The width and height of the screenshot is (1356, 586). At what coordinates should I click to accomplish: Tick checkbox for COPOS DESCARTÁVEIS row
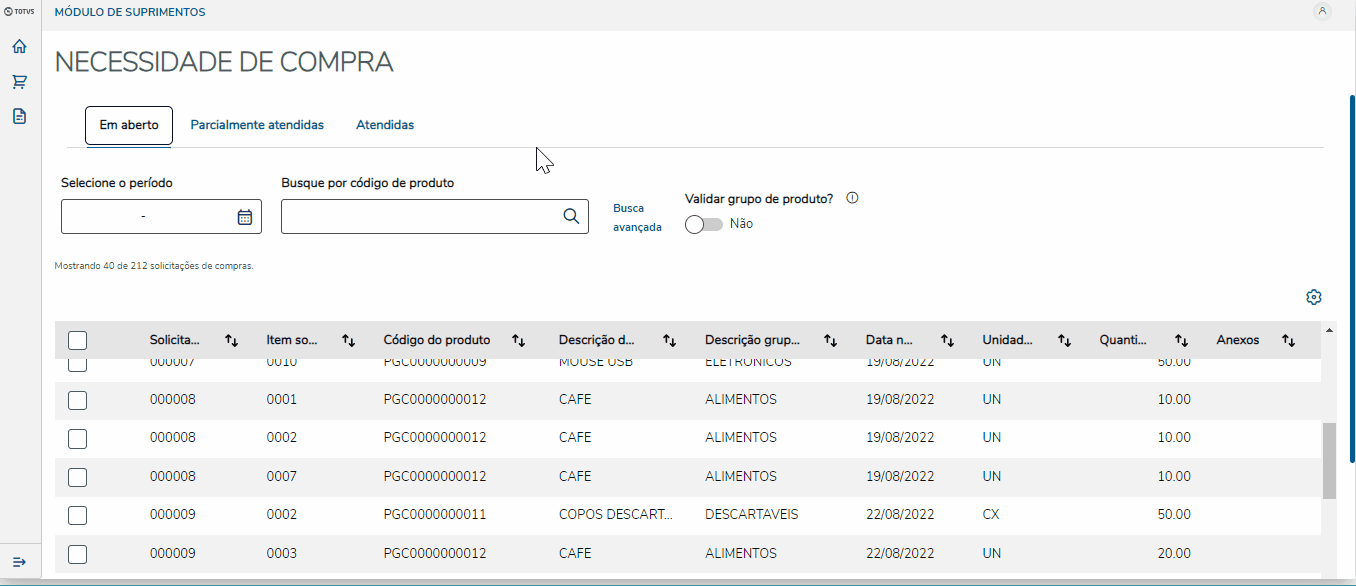point(78,515)
